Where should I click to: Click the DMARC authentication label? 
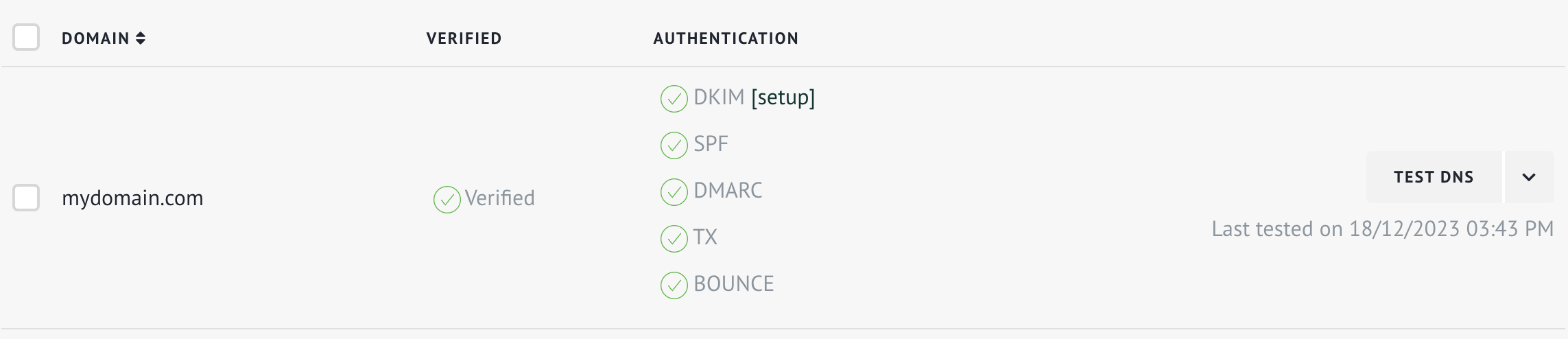click(728, 190)
